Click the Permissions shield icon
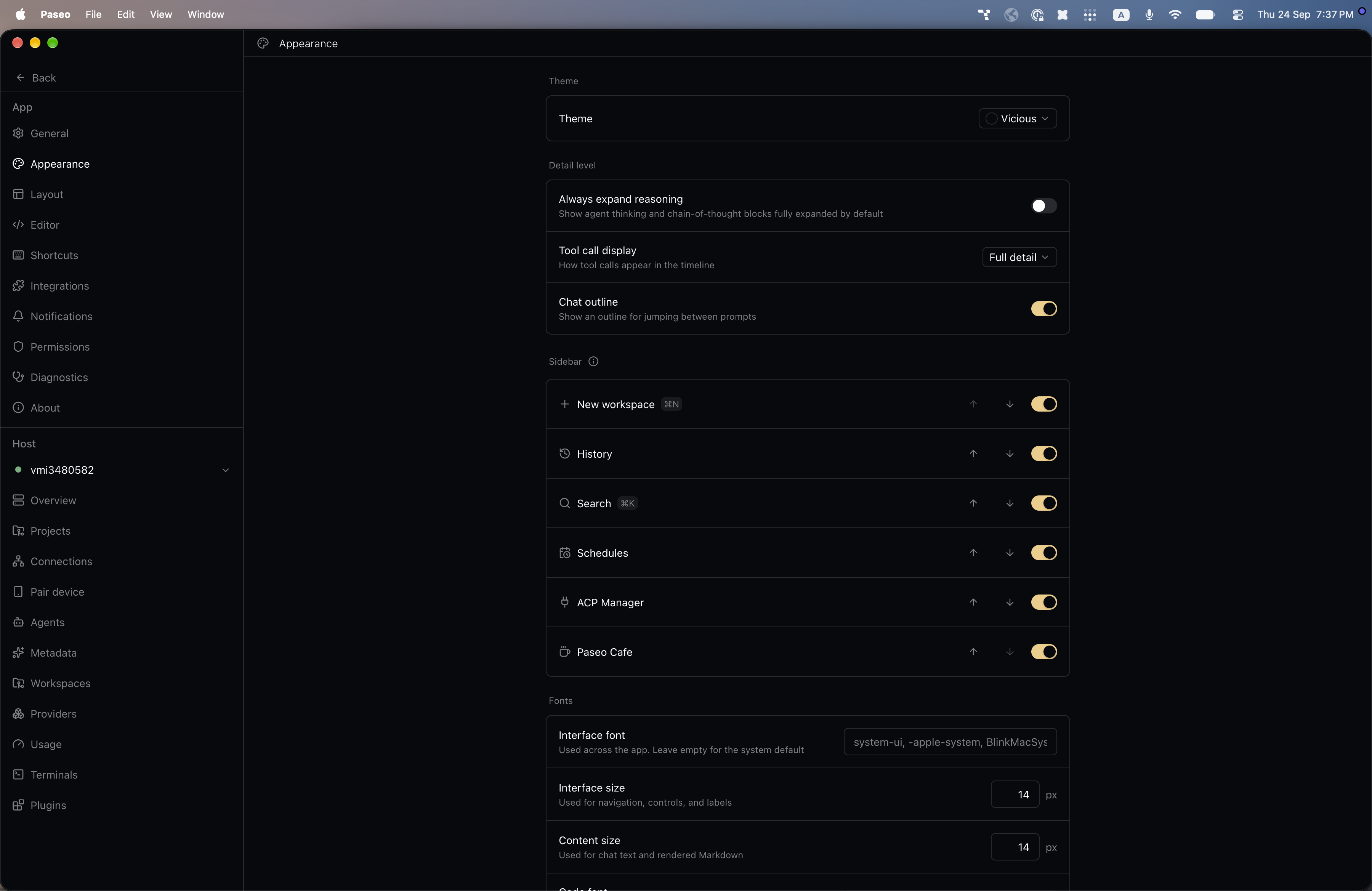 click(x=18, y=347)
